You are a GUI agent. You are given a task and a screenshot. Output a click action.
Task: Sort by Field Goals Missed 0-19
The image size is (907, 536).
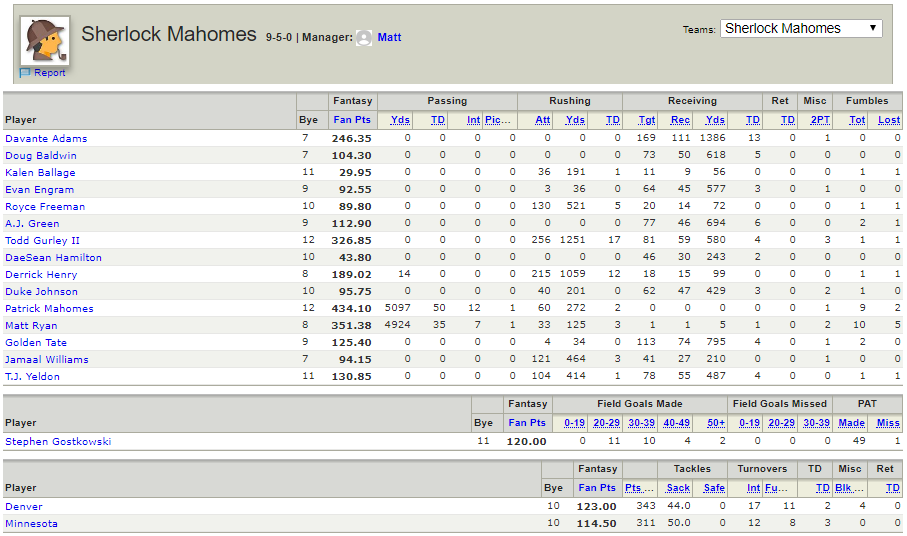750,423
